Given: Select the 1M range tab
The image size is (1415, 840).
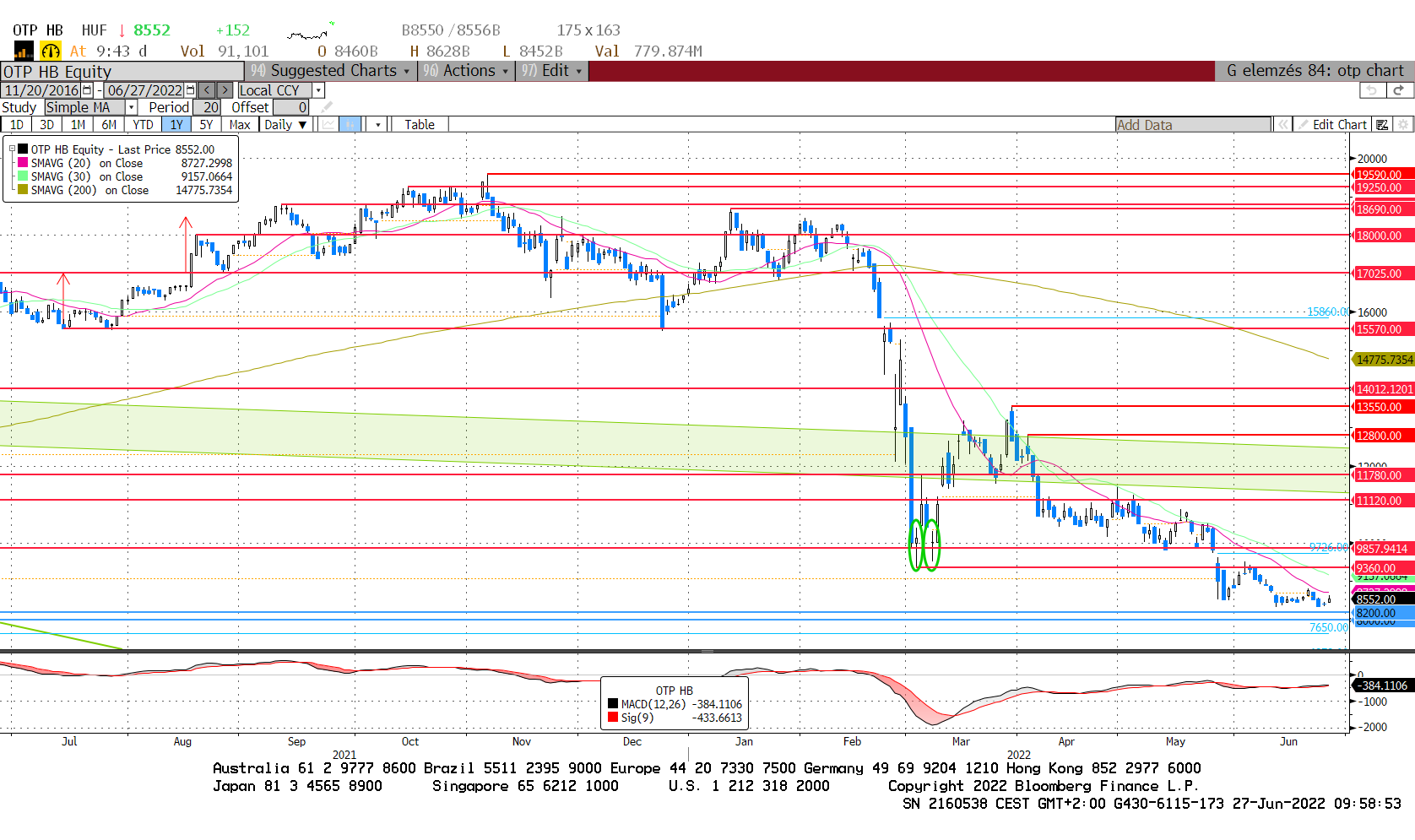Looking at the screenshot, I should pos(78,124).
